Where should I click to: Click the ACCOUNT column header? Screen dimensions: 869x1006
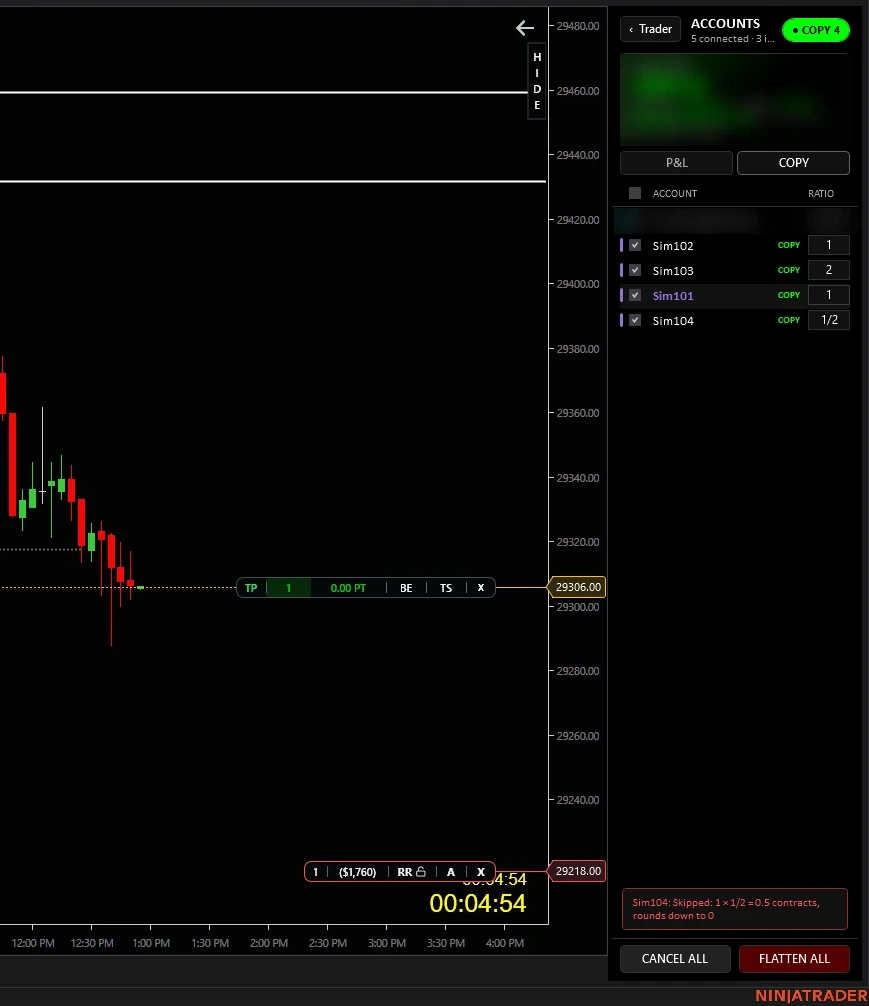pyautogui.click(x=675, y=193)
